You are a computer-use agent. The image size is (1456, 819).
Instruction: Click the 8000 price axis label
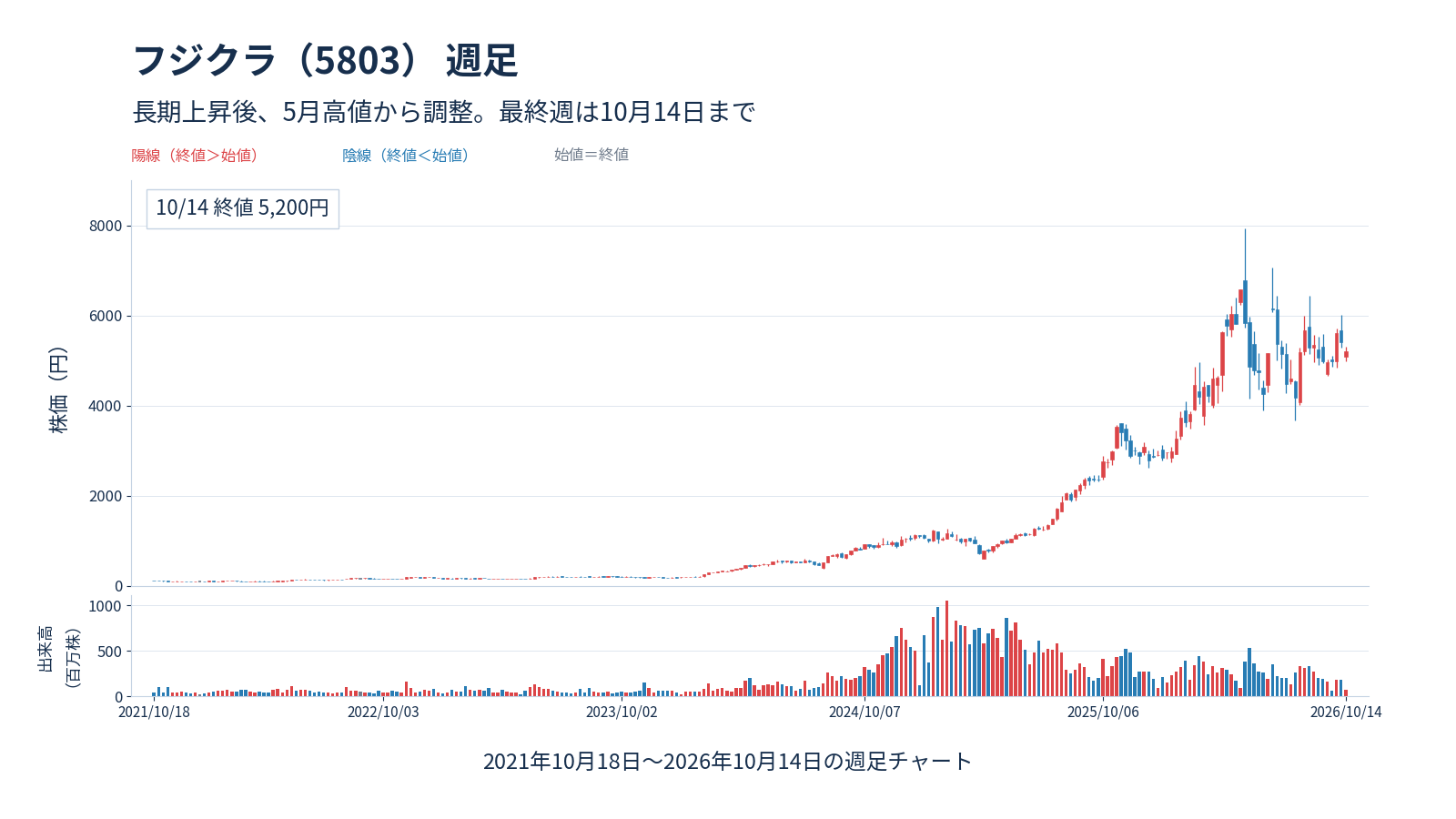pos(106,226)
